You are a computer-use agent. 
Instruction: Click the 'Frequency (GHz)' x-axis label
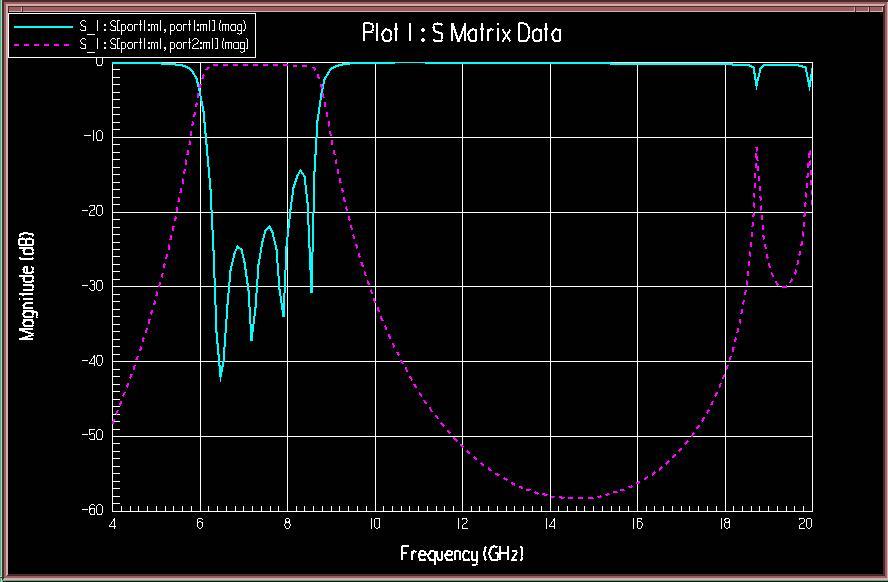(461, 553)
